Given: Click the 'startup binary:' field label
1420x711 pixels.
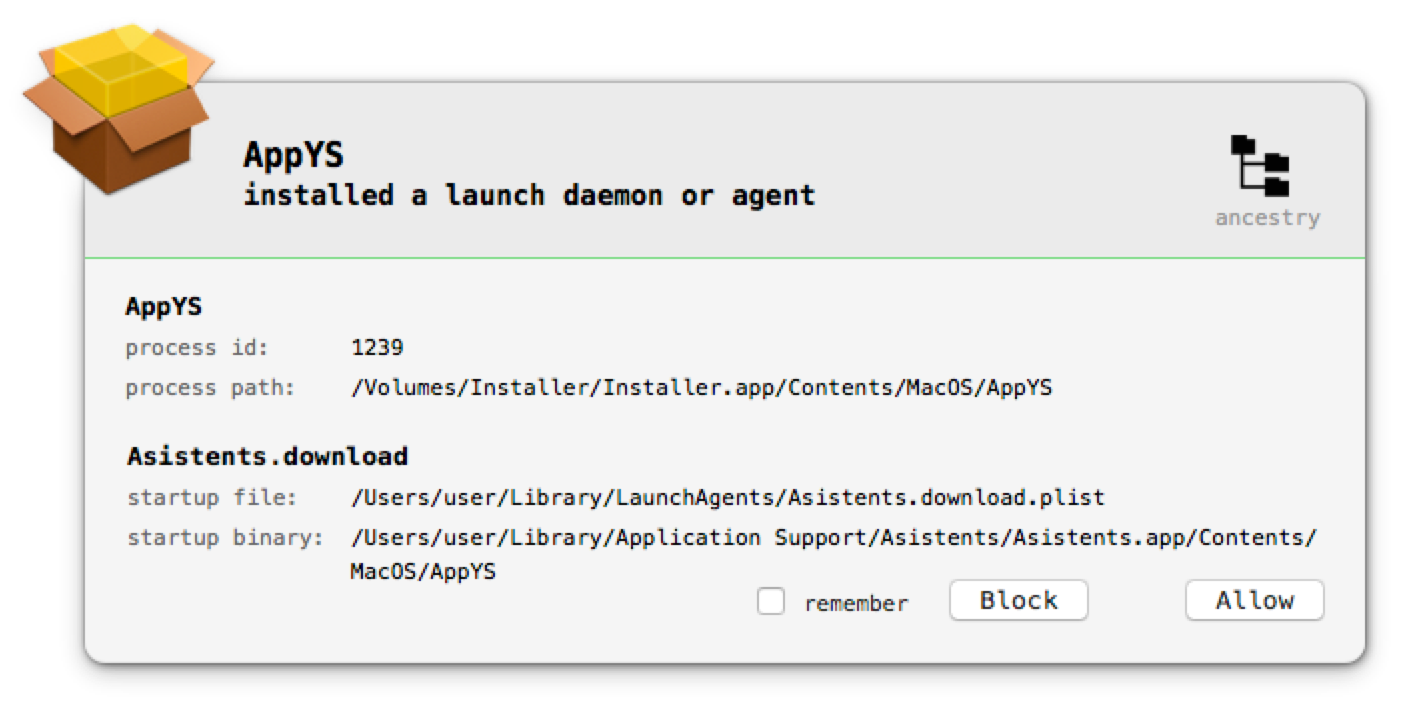Looking at the screenshot, I should coord(225,538).
